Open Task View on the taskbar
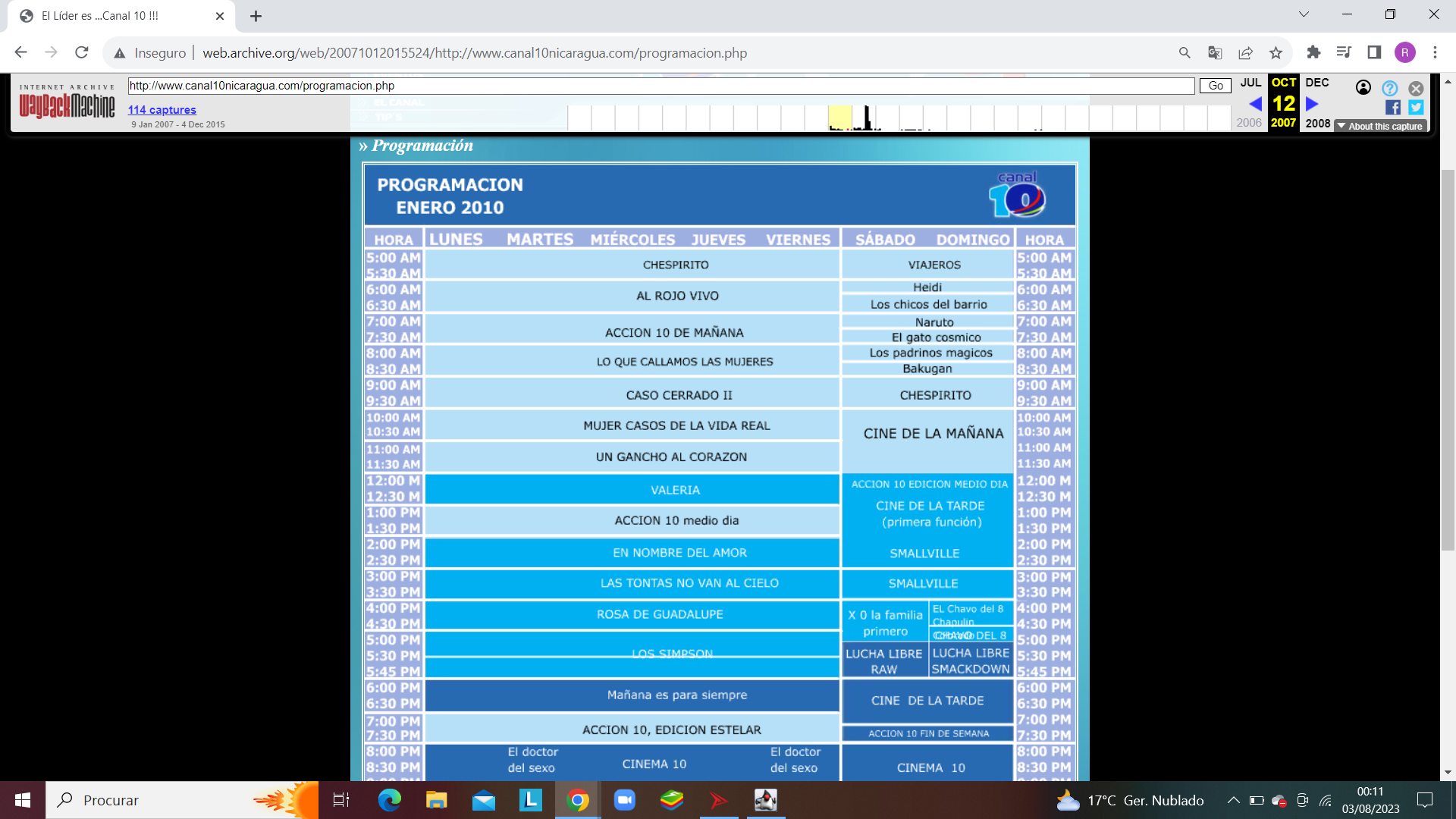This screenshot has width=1456, height=819. click(x=341, y=800)
